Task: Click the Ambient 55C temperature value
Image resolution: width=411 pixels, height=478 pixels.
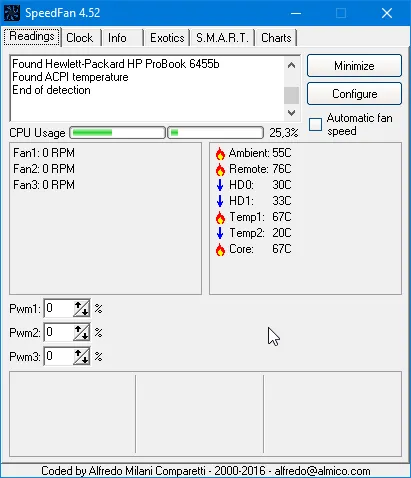Action: (x=282, y=153)
